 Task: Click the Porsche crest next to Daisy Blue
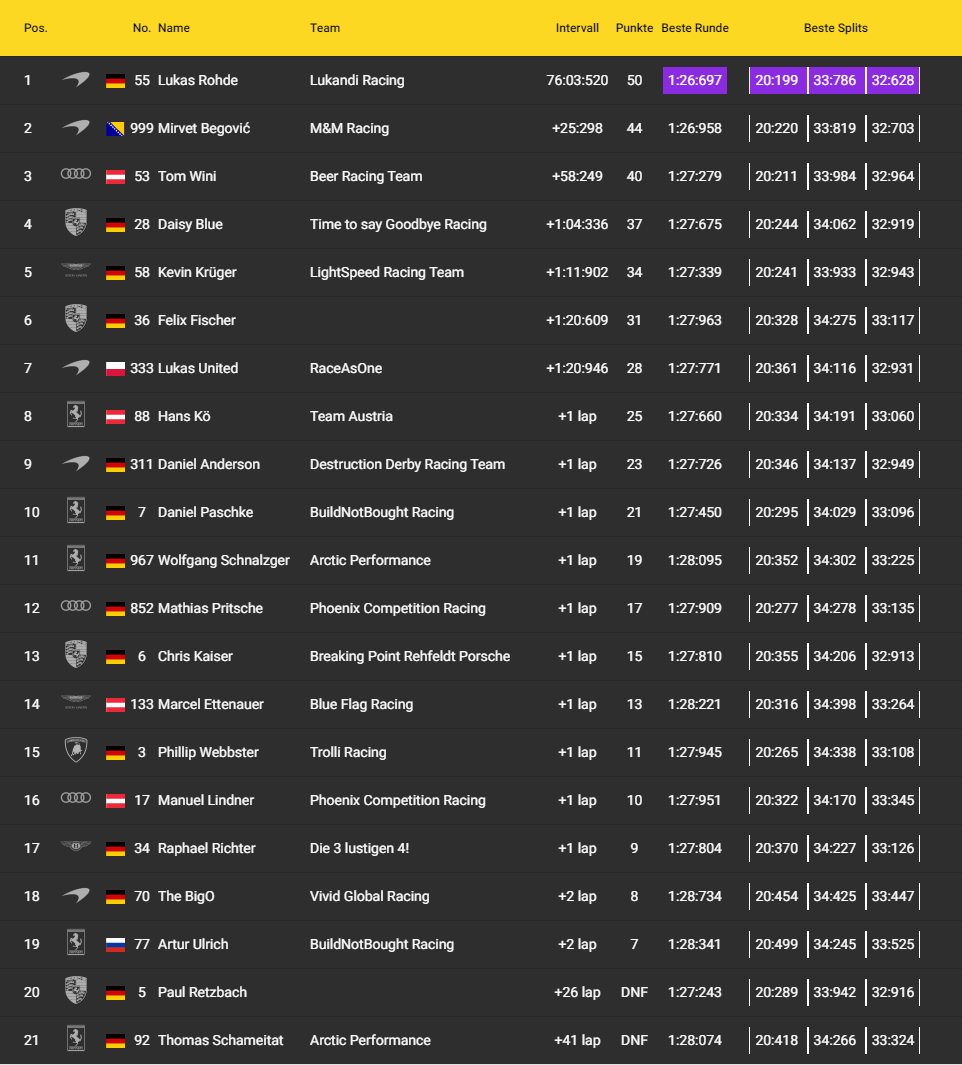point(76,224)
